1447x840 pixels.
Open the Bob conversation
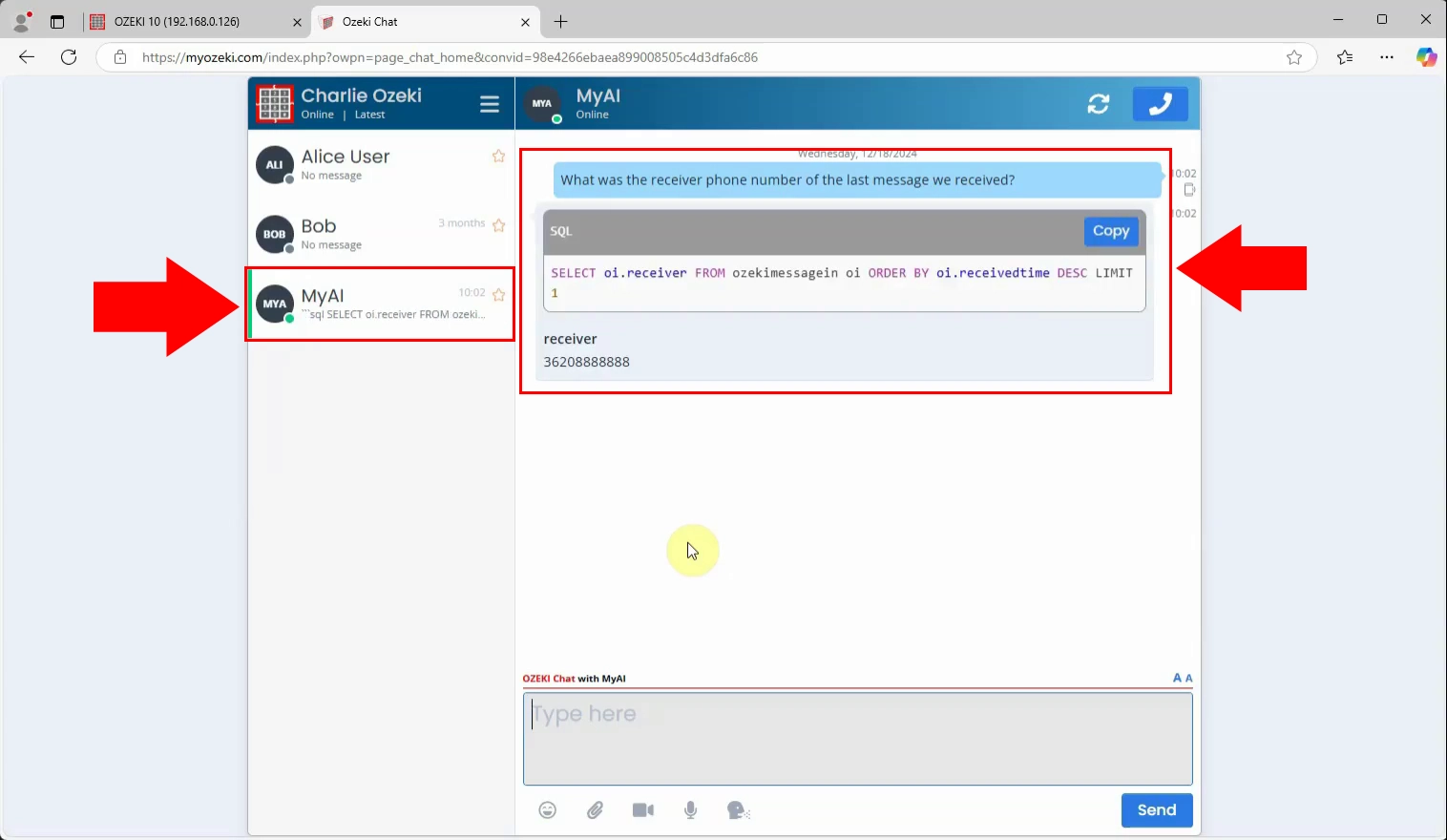click(381, 234)
